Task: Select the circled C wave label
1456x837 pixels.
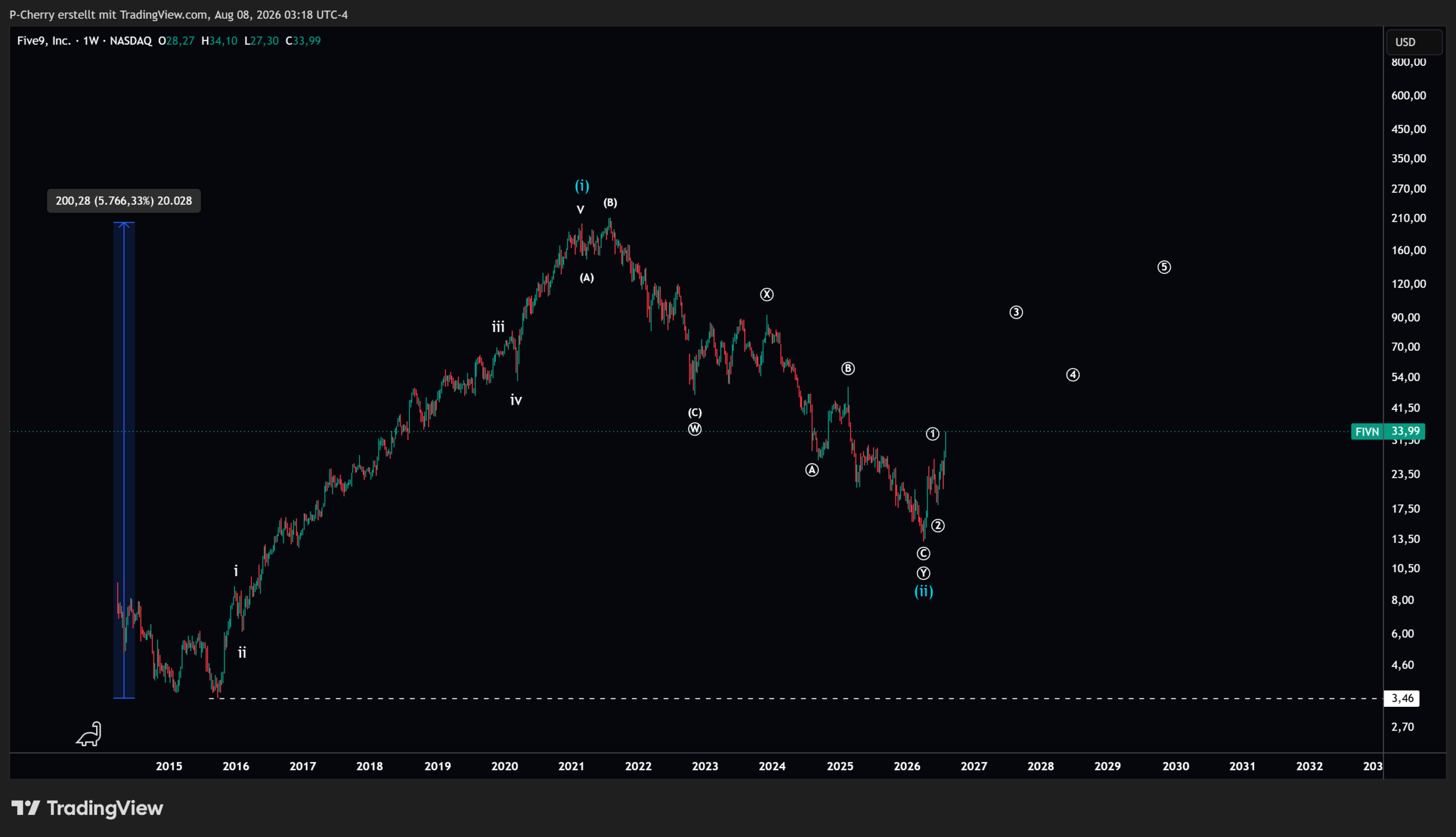Action: 923,554
